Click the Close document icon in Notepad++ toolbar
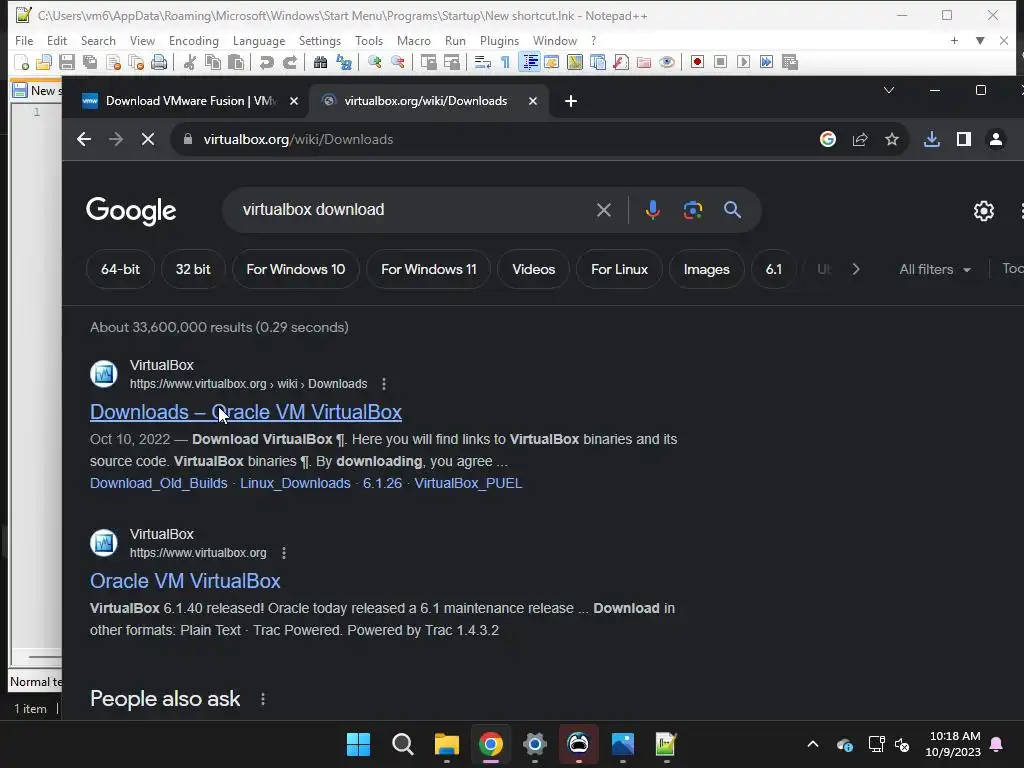 pos(113,62)
